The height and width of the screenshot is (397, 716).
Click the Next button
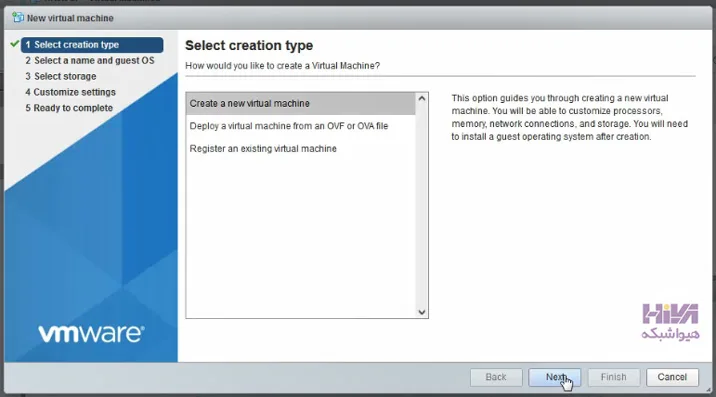pos(554,377)
